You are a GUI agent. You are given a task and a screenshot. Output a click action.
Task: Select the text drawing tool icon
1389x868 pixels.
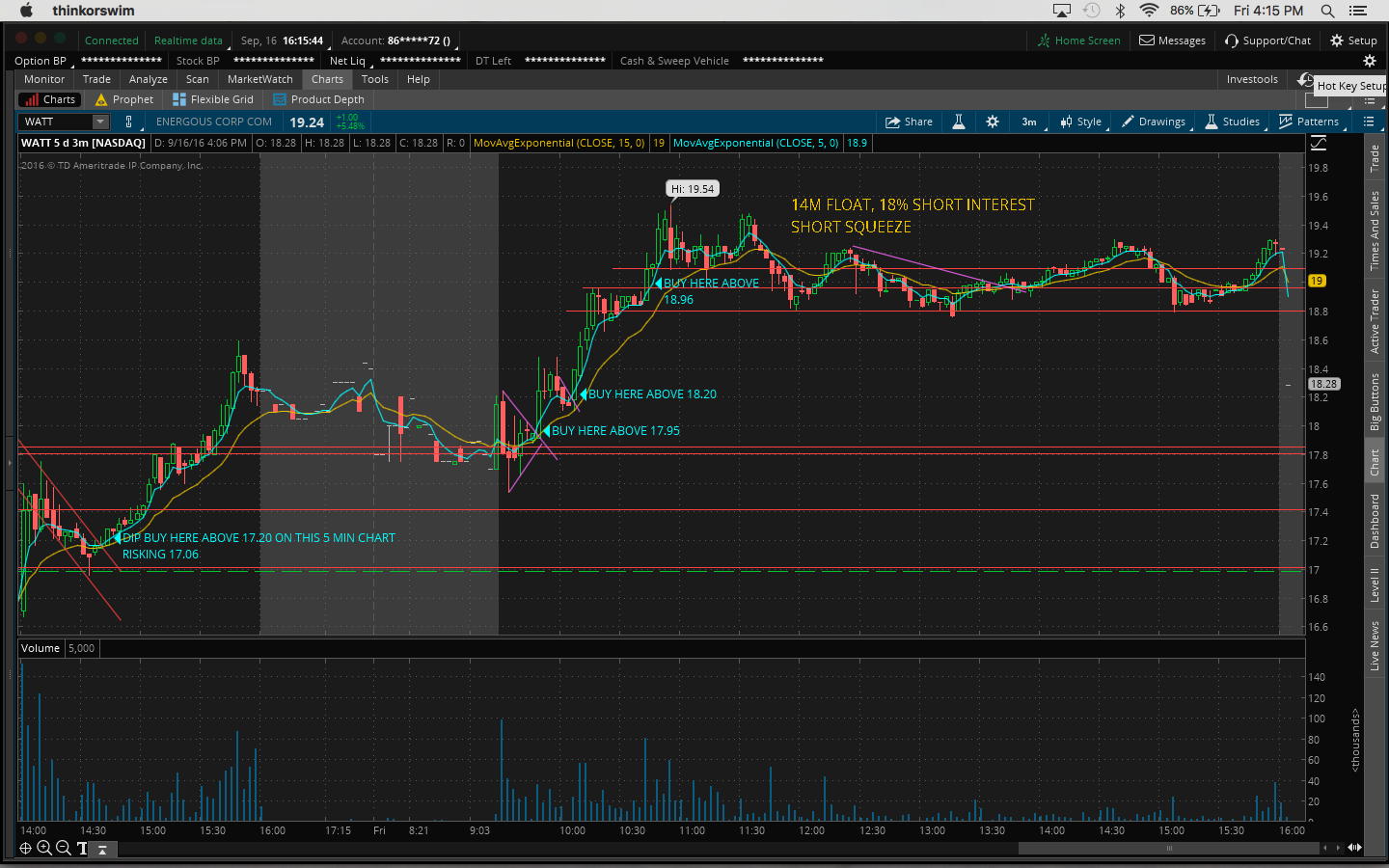[x=82, y=849]
